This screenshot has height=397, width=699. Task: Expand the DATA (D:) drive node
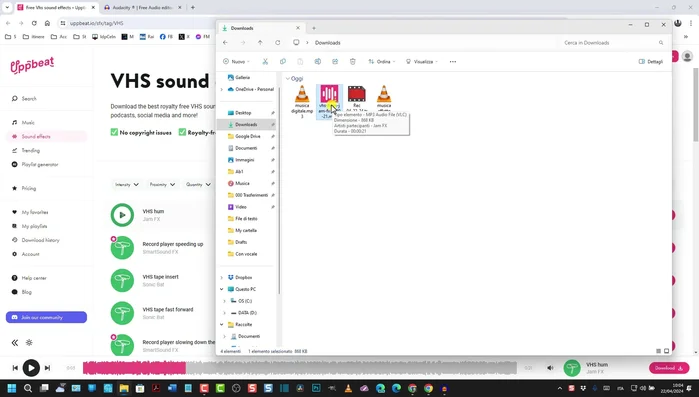pos(225,313)
